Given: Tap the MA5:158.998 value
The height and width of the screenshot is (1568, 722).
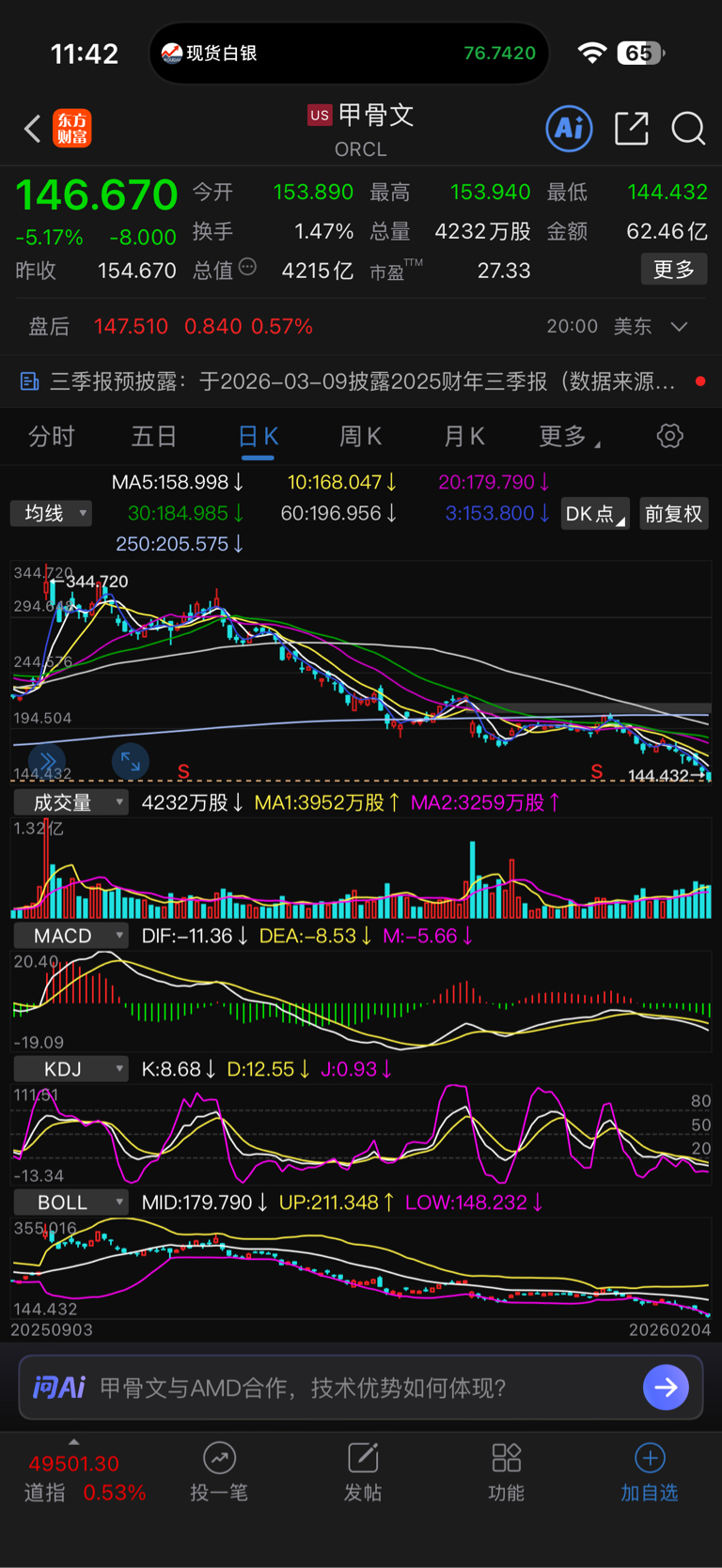Looking at the screenshot, I should point(178,482).
